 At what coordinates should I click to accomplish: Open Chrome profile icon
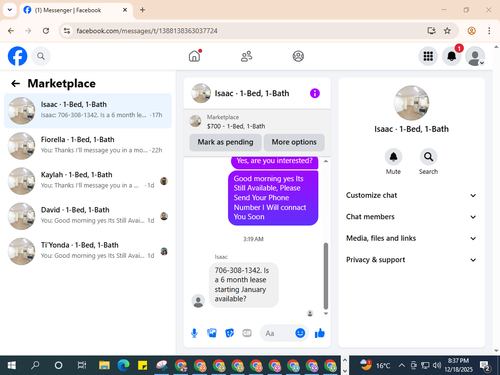471,31
